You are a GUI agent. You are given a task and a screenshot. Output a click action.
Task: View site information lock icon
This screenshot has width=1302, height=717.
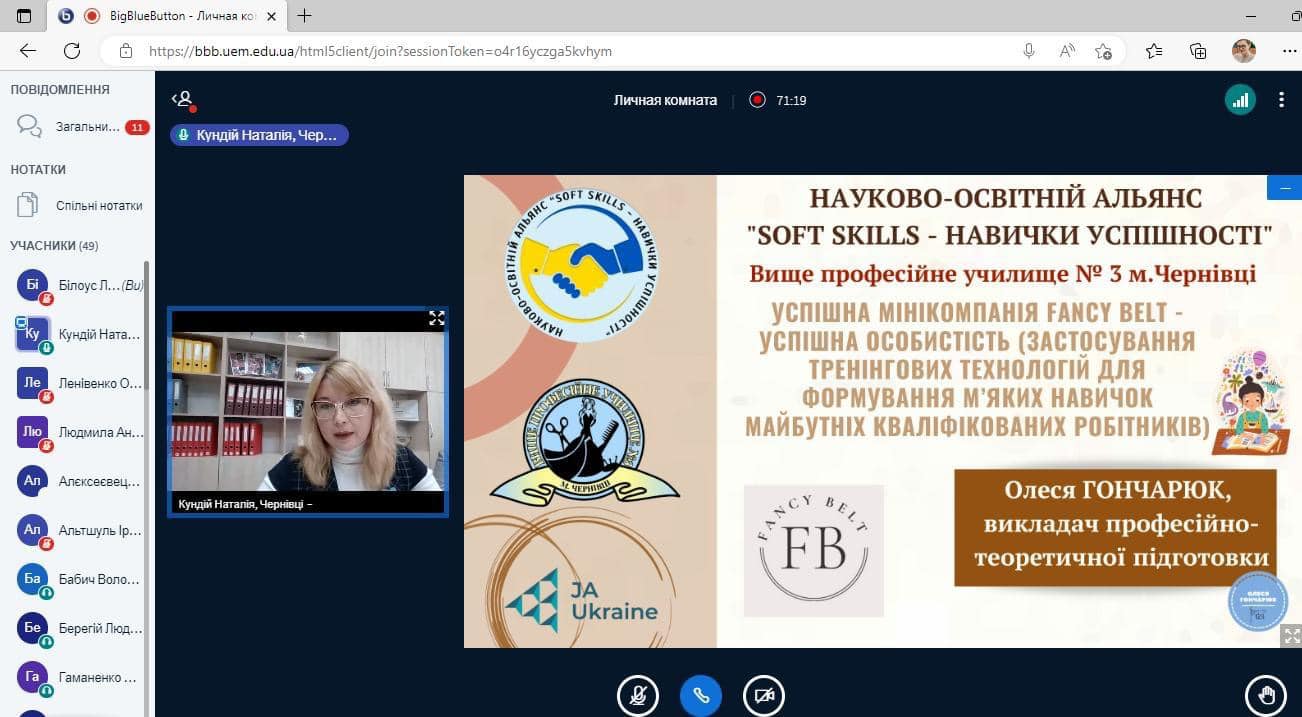[125, 51]
